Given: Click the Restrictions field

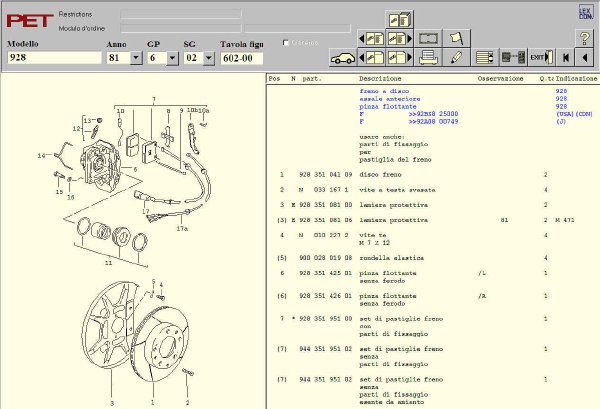Looking at the screenshot, I should coord(181,15).
